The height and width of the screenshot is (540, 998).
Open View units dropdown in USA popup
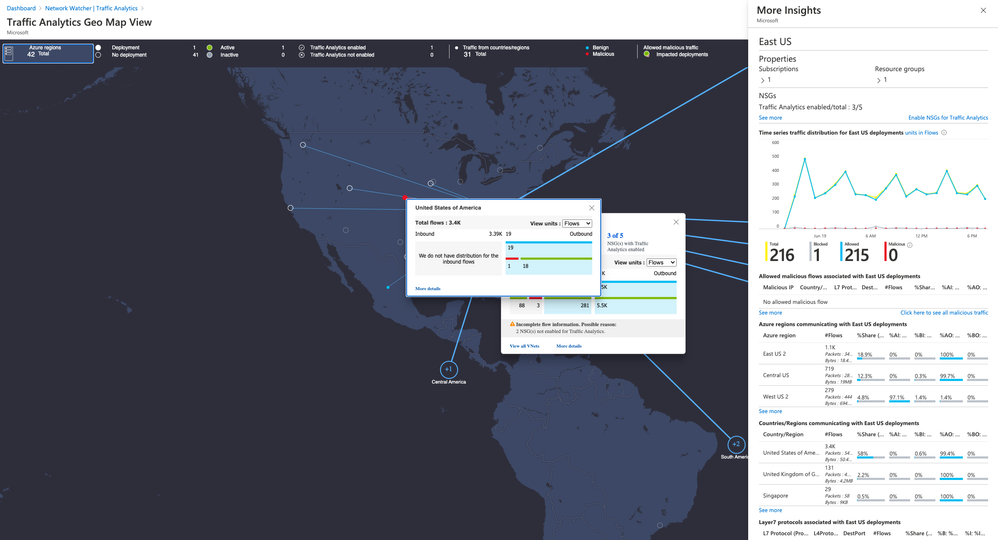tap(577, 224)
